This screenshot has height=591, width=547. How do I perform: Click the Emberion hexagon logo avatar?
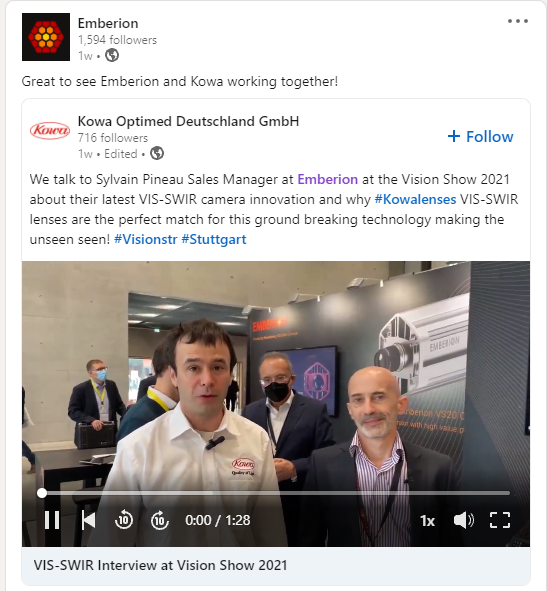coord(46,37)
